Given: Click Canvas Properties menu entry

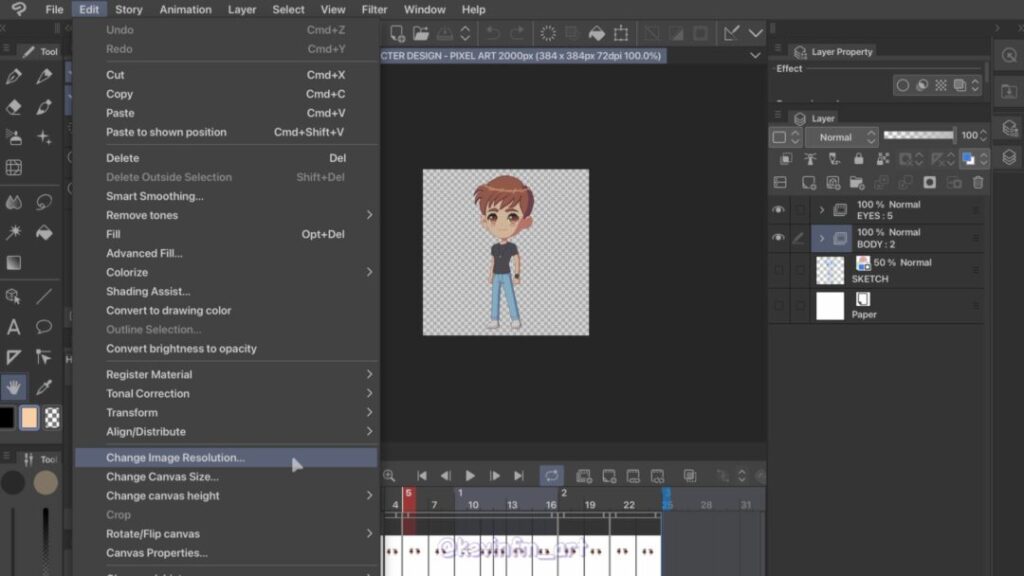Looking at the screenshot, I should [x=157, y=553].
